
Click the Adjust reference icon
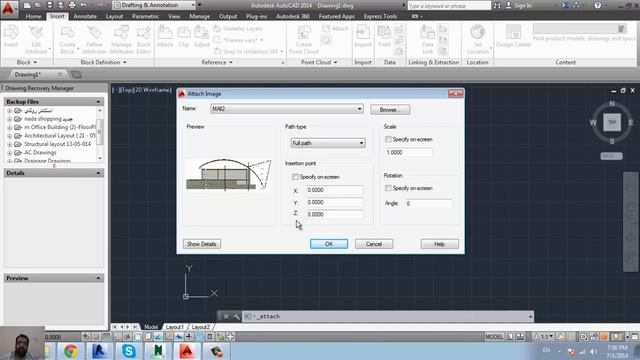pos(201,36)
